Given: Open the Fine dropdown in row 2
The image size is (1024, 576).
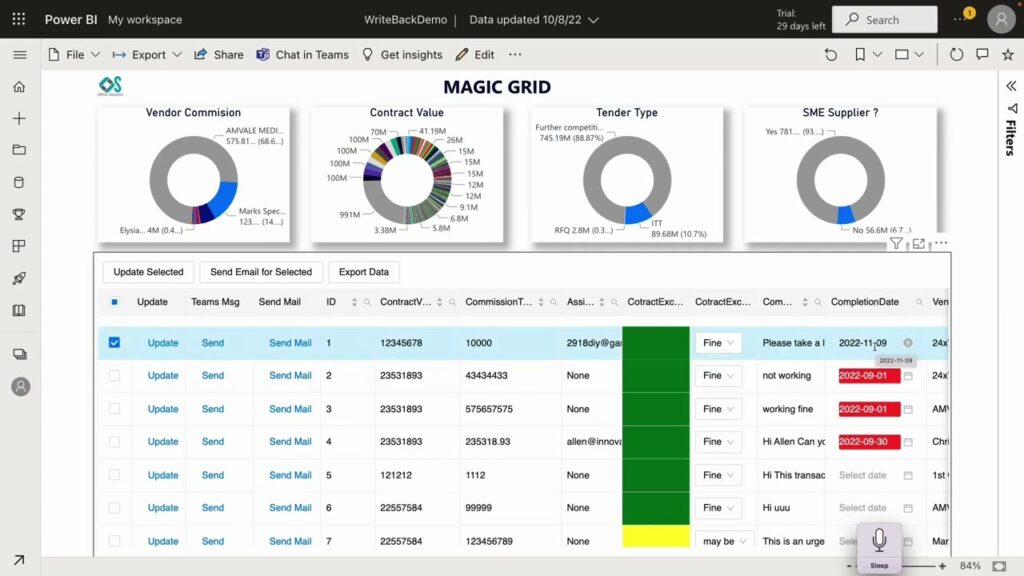Looking at the screenshot, I should pyautogui.click(x=718, y=376).
